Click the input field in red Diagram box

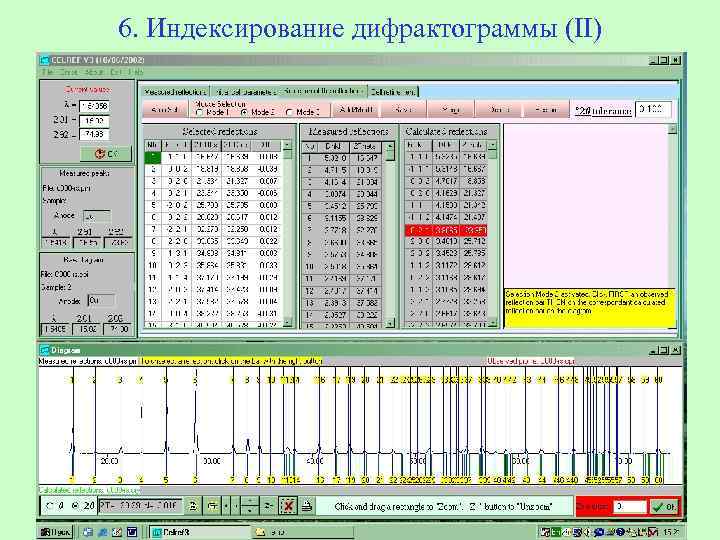631,506
